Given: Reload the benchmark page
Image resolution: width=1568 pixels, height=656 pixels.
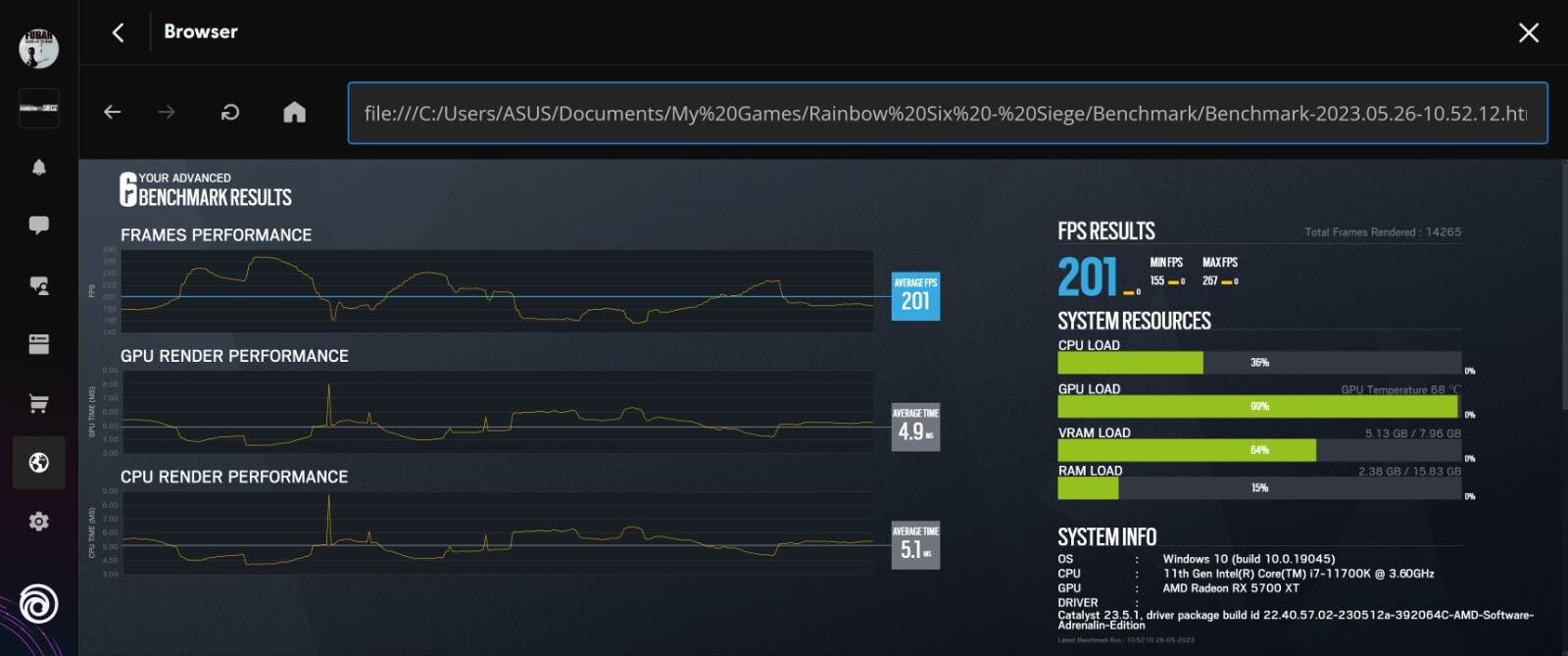Looking at the screenshot, I should 230,113.
